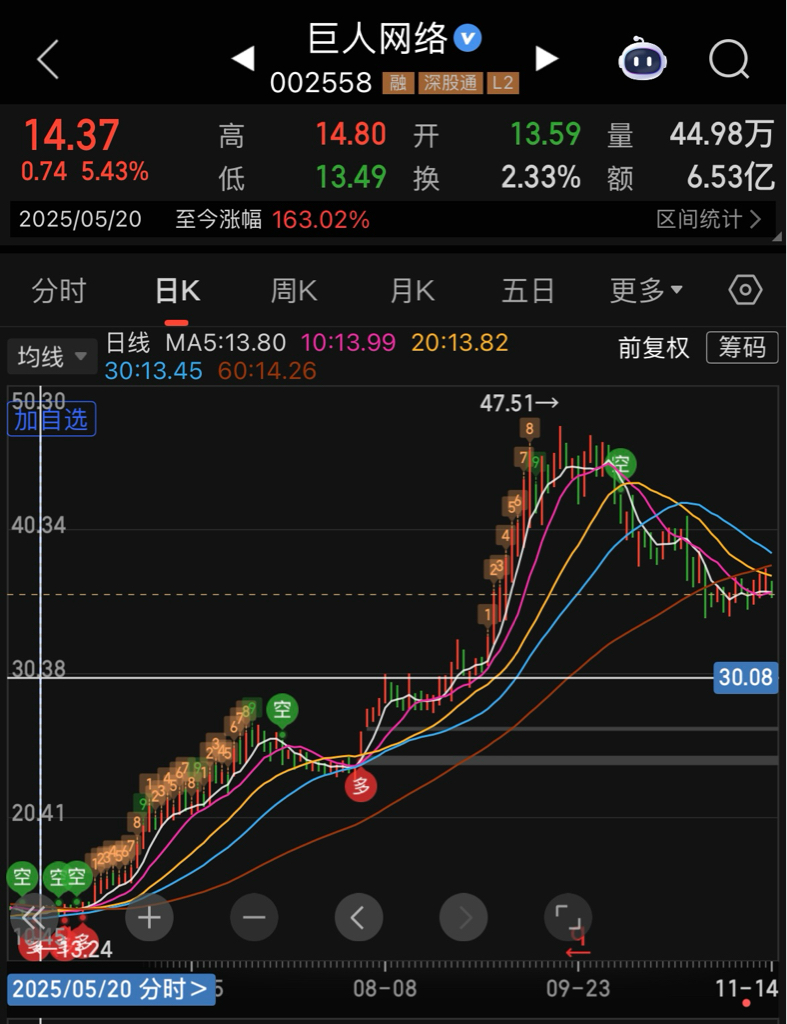Click the 30.08 price line label
This screenshot has height=1024, width=787.
745,677
